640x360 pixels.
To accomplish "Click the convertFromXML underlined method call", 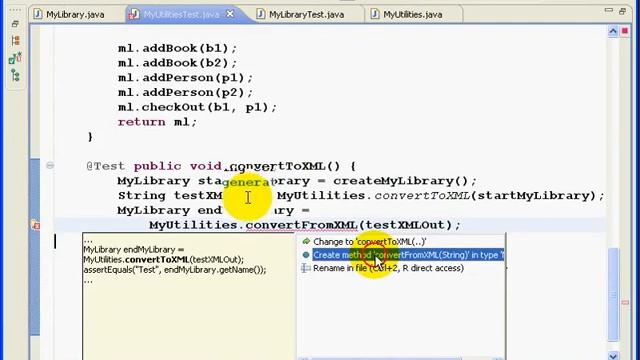I will click(x=301, y=225).
